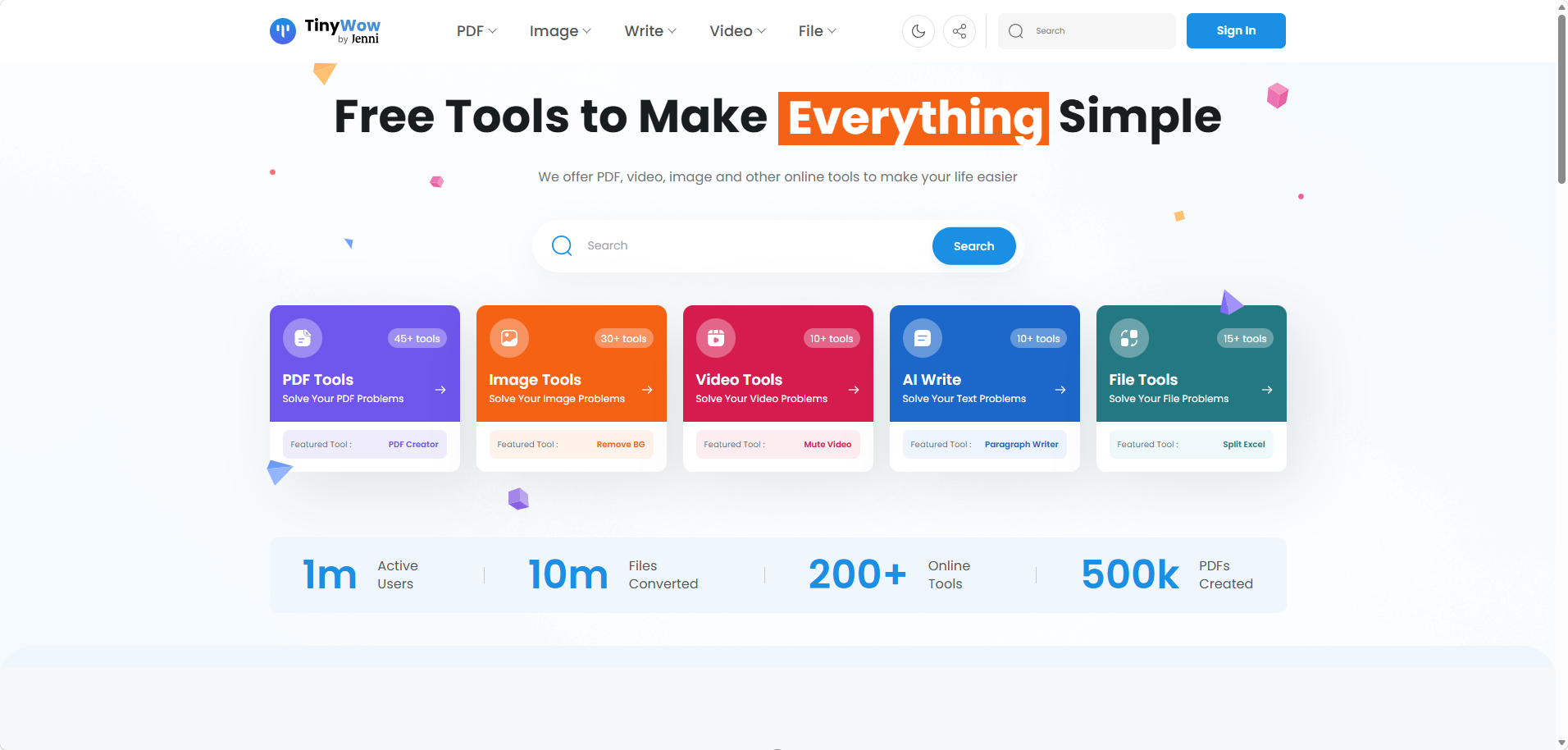This screenshot has height=750, width=1568.
Task: Open the File navigation menu
Action: pyautogui.click(x=817, y=31)
